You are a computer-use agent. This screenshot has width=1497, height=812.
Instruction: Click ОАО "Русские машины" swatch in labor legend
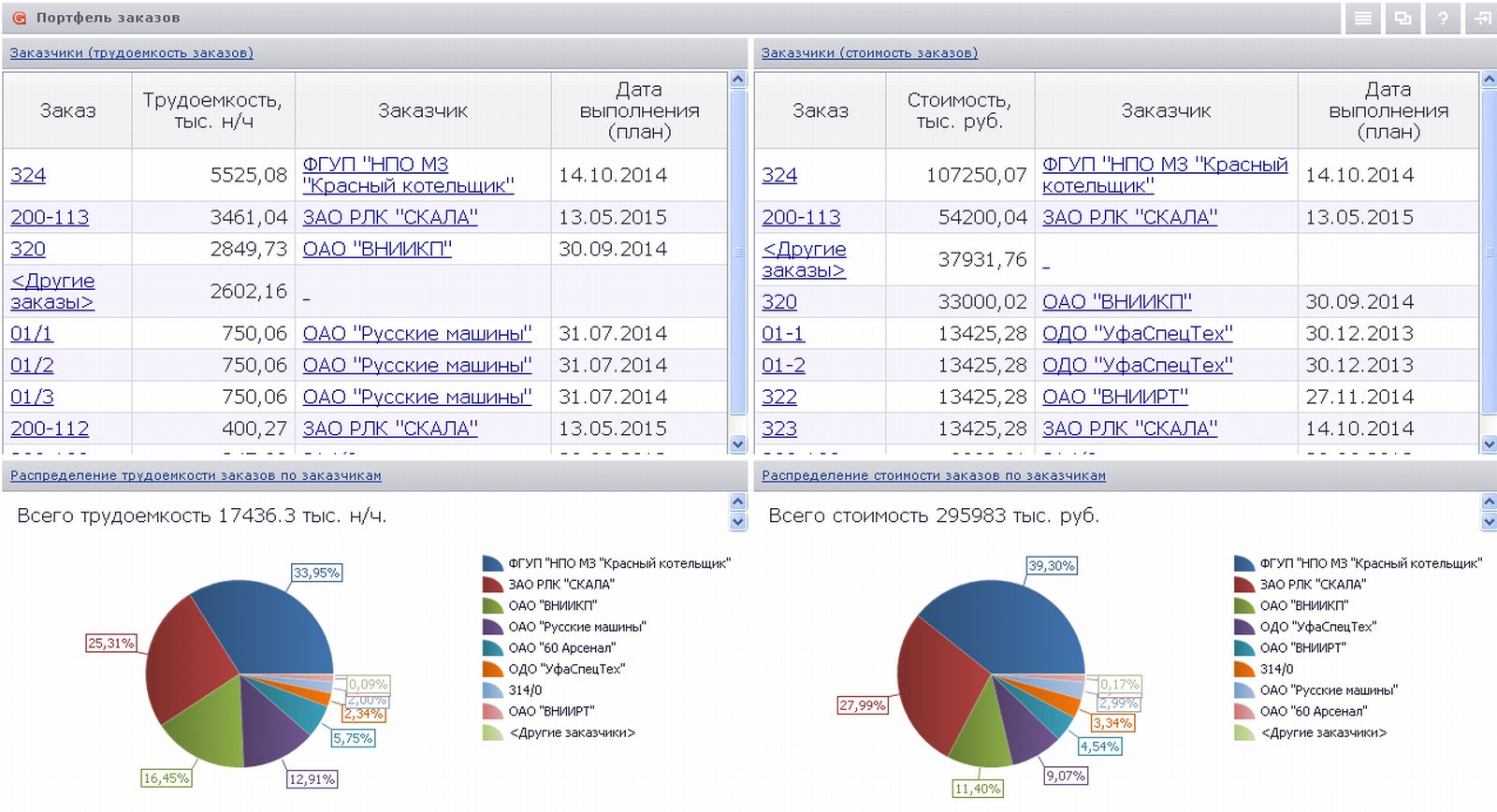[x=493, y=627]
